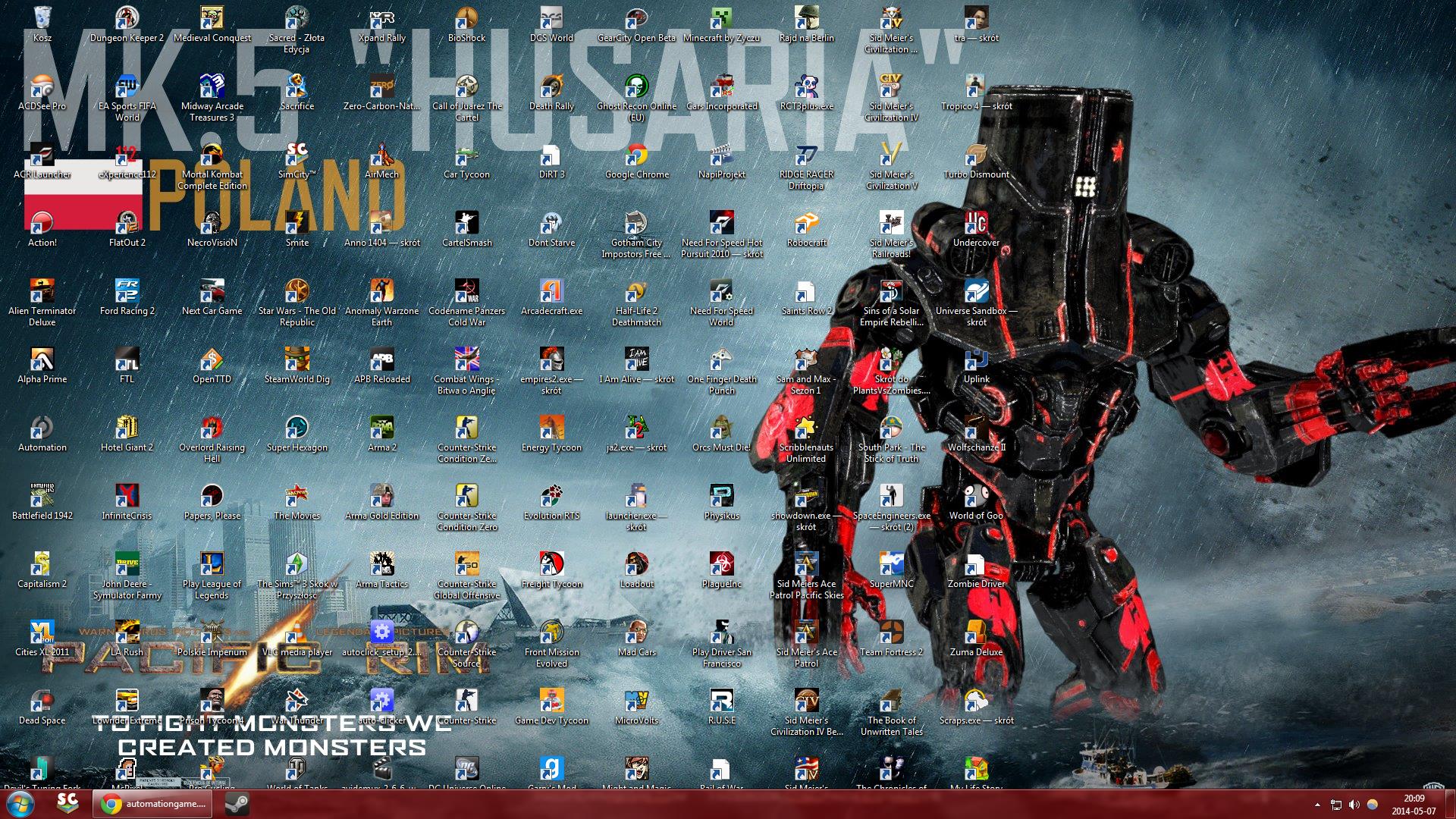
Task: Click the taskbar clock showing 20:09
Action: (x=1414, y=805)
